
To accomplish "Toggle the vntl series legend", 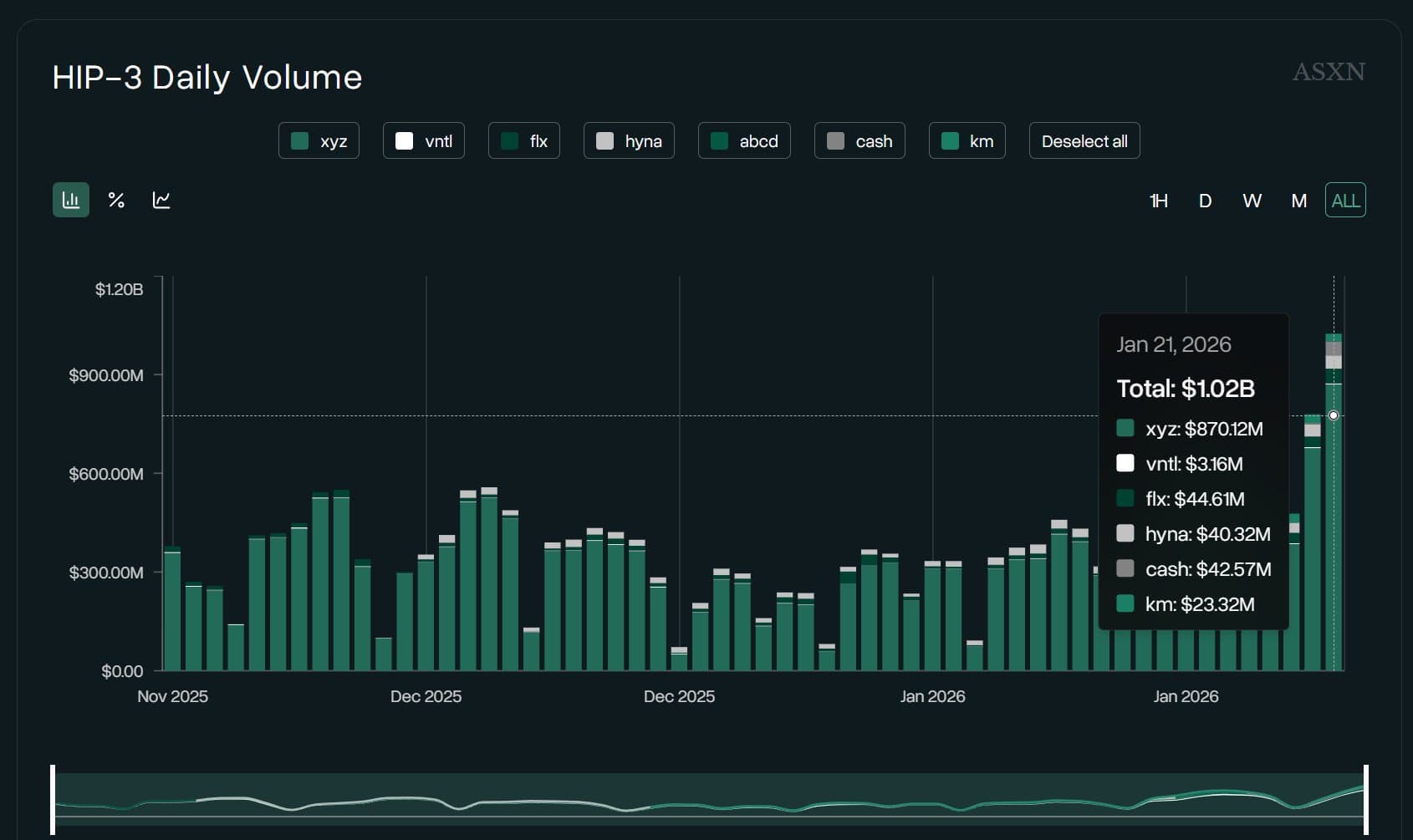I will (423, 141).
